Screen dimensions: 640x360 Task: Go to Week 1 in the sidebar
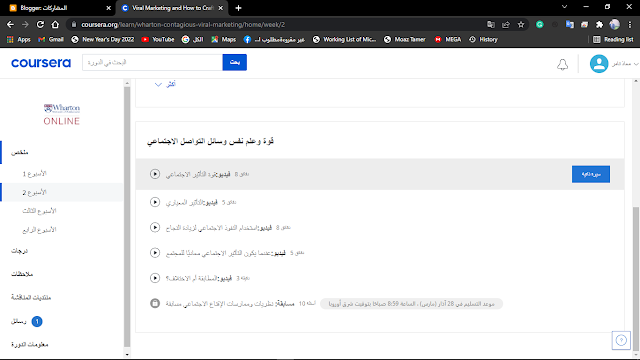pos(34,174)
